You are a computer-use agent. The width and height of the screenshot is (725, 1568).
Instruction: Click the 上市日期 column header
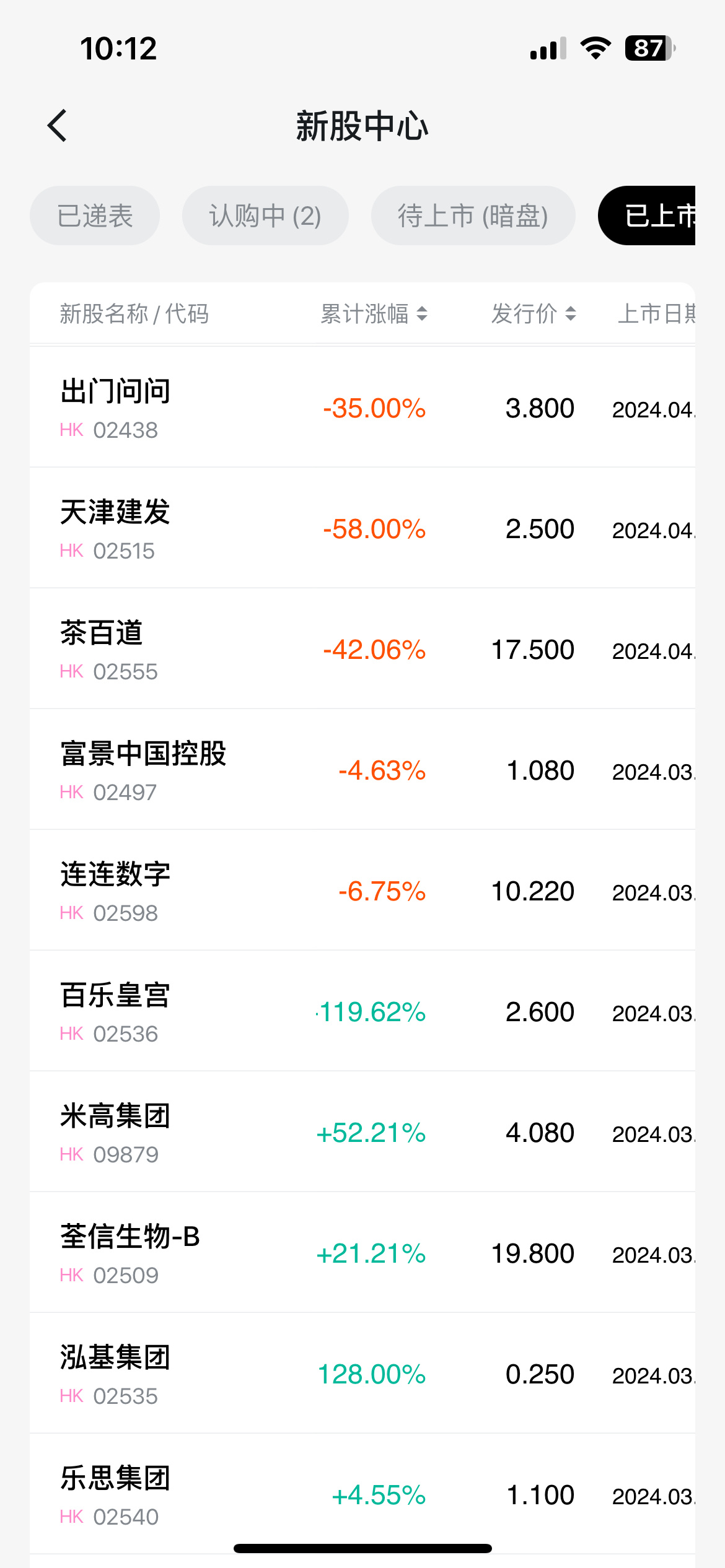[656, 314]
